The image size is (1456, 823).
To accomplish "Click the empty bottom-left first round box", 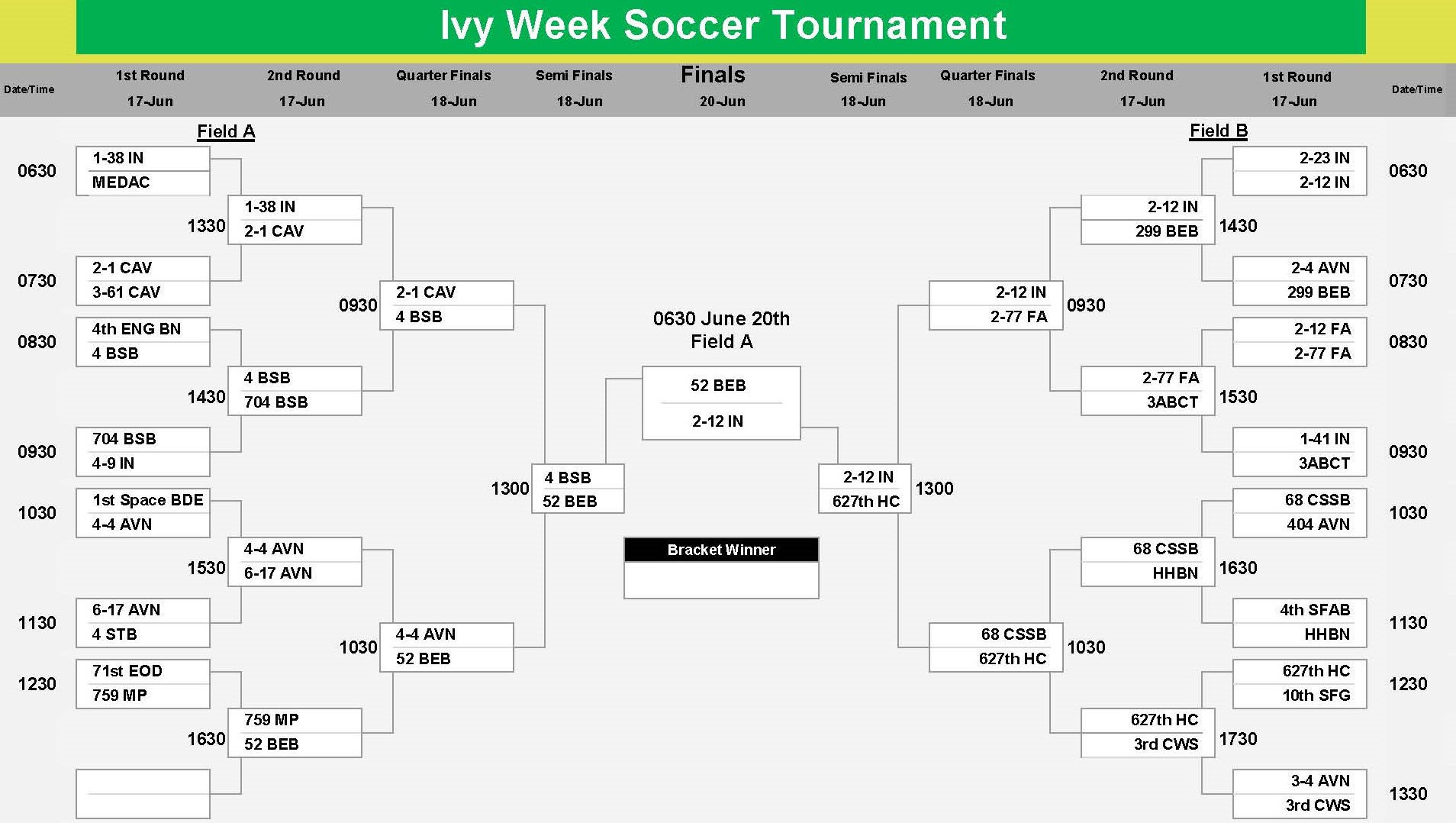I will 143,794.
